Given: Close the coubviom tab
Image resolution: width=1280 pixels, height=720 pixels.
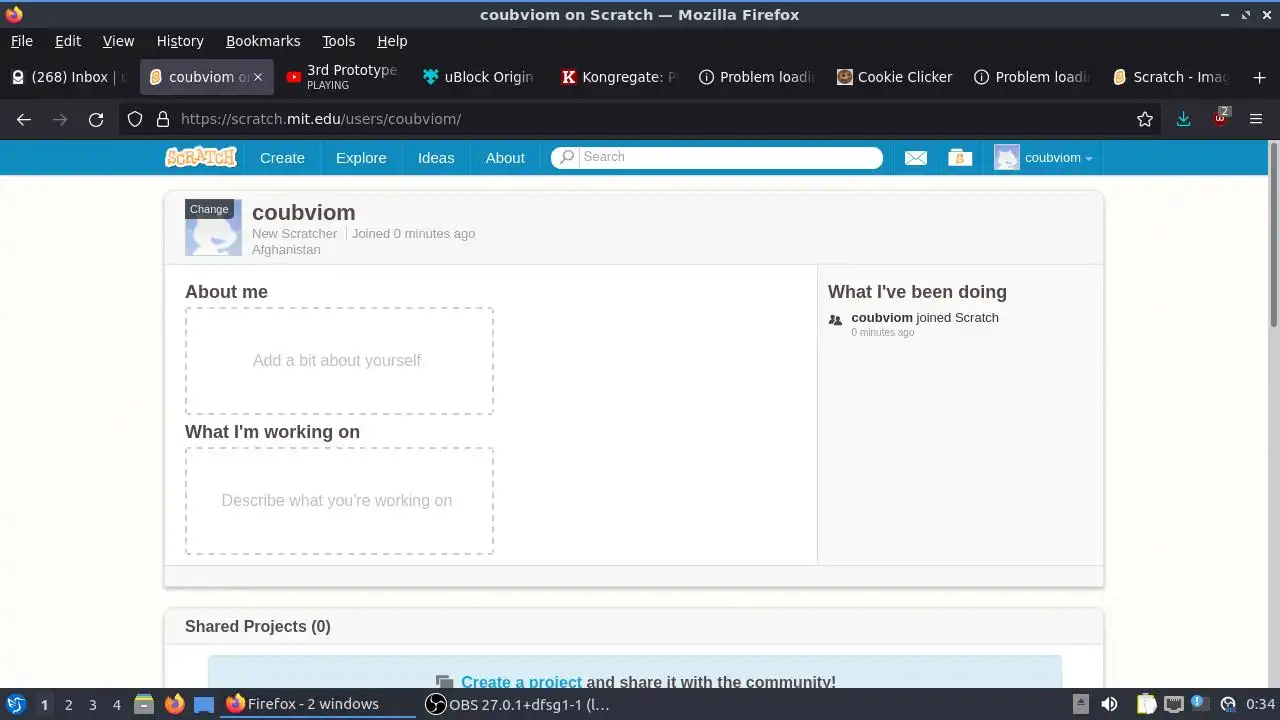Looking at the screenshot, I should [x=258, y=77].
